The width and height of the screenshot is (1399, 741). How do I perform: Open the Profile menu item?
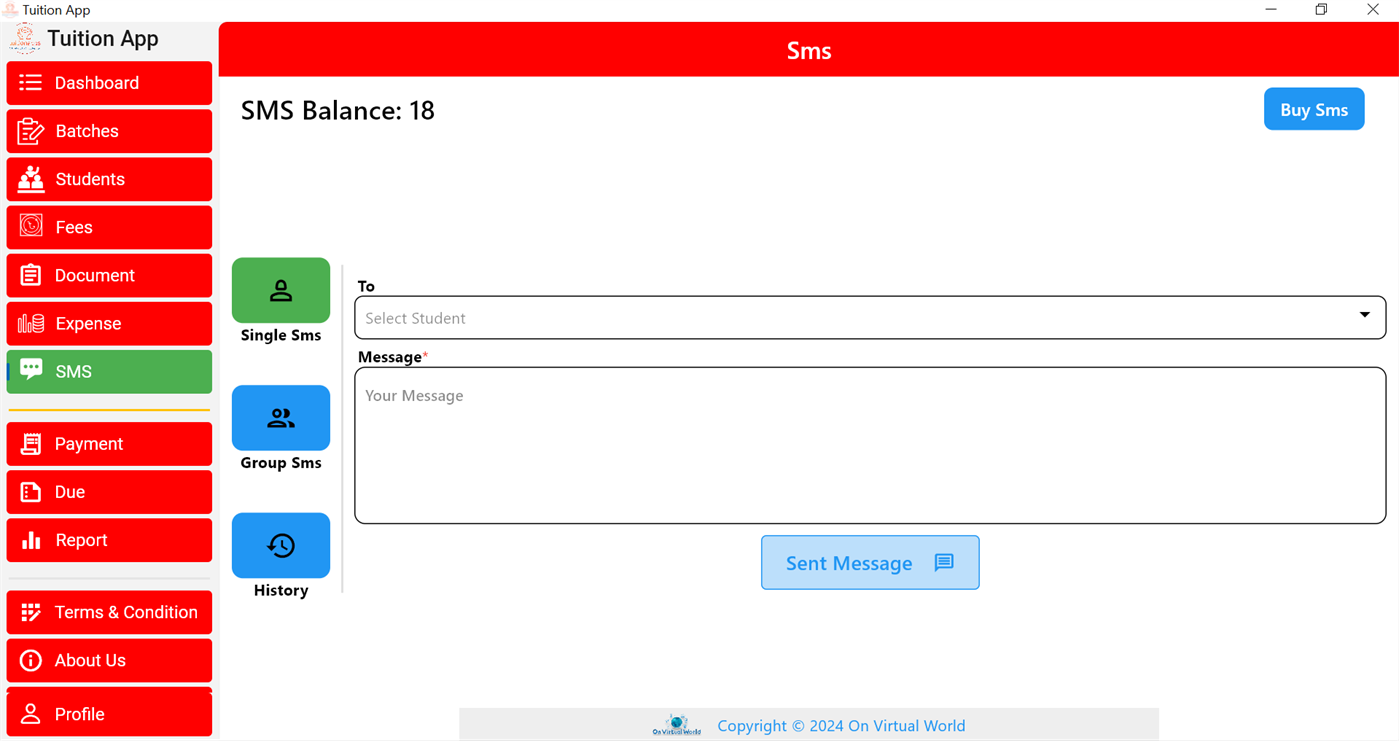click(x=109, y=712)
